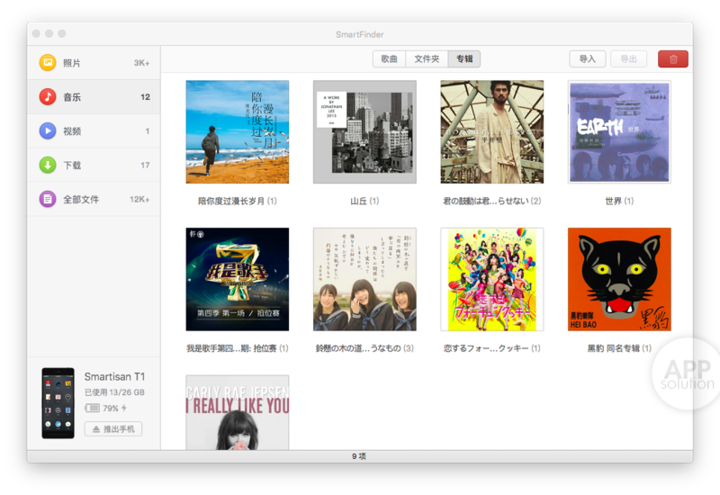Click the yellow Photos icon in sidebar
720x495 pixels.
pos(47,63)
